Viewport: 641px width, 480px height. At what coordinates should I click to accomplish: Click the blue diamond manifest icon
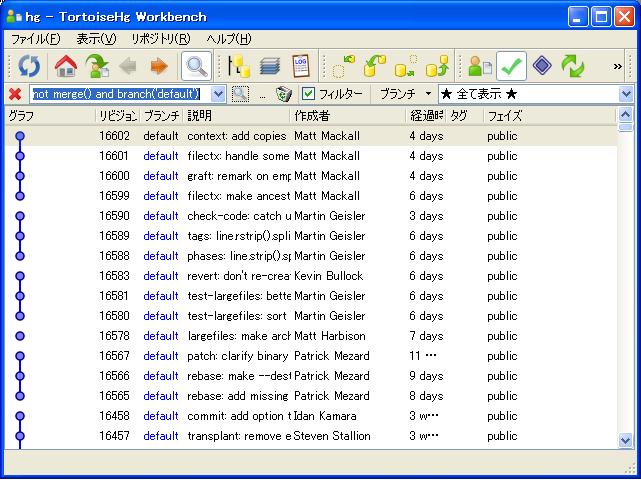point(542,66)
